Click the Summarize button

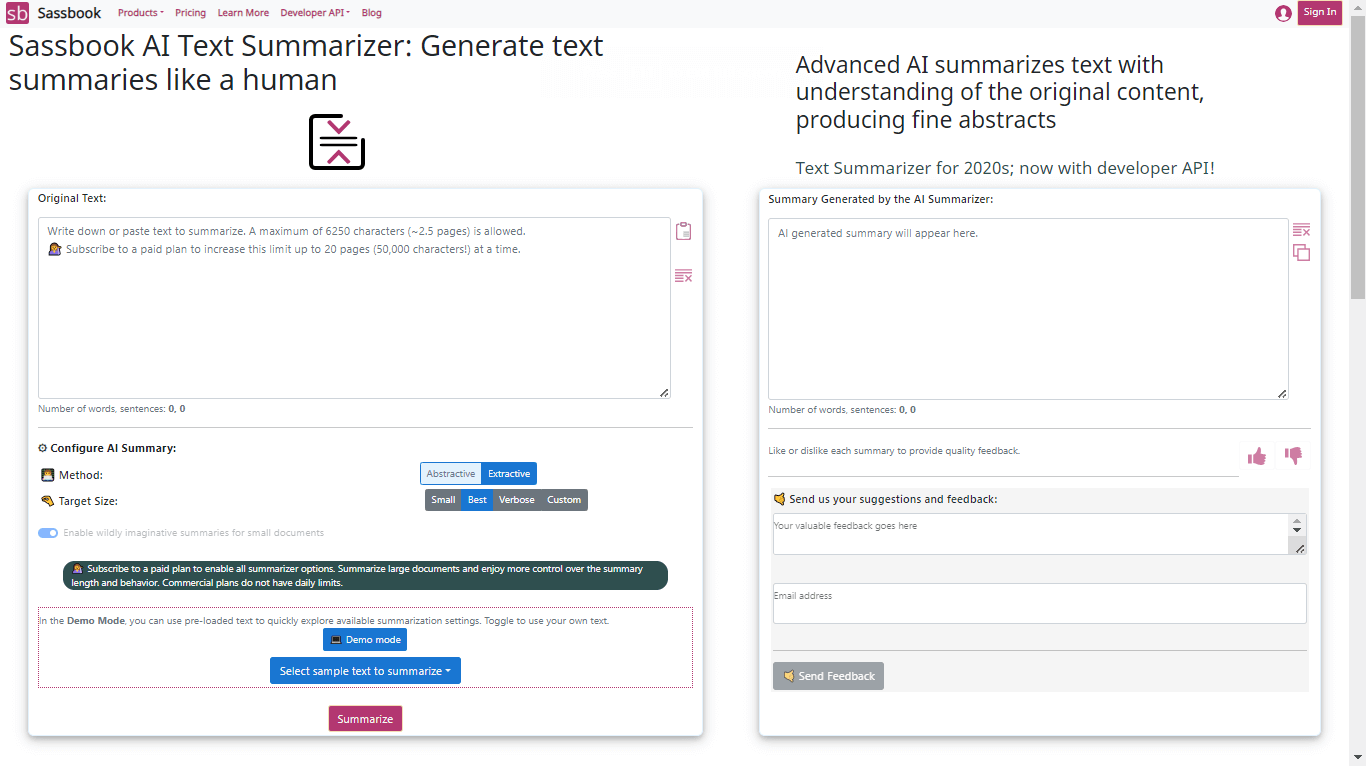(x=365, y=719)
